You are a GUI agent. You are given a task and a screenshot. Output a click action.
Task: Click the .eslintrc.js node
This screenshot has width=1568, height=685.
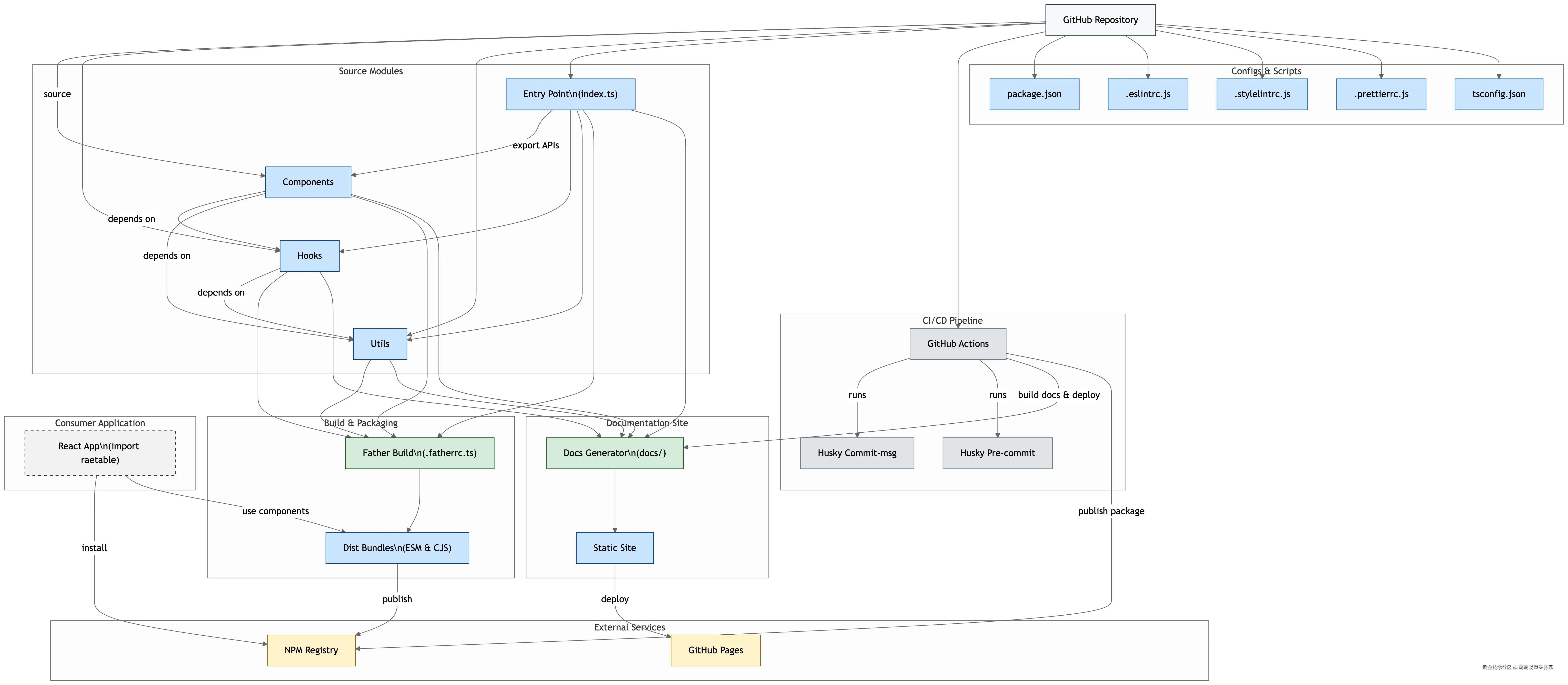tap(1147, 94)
